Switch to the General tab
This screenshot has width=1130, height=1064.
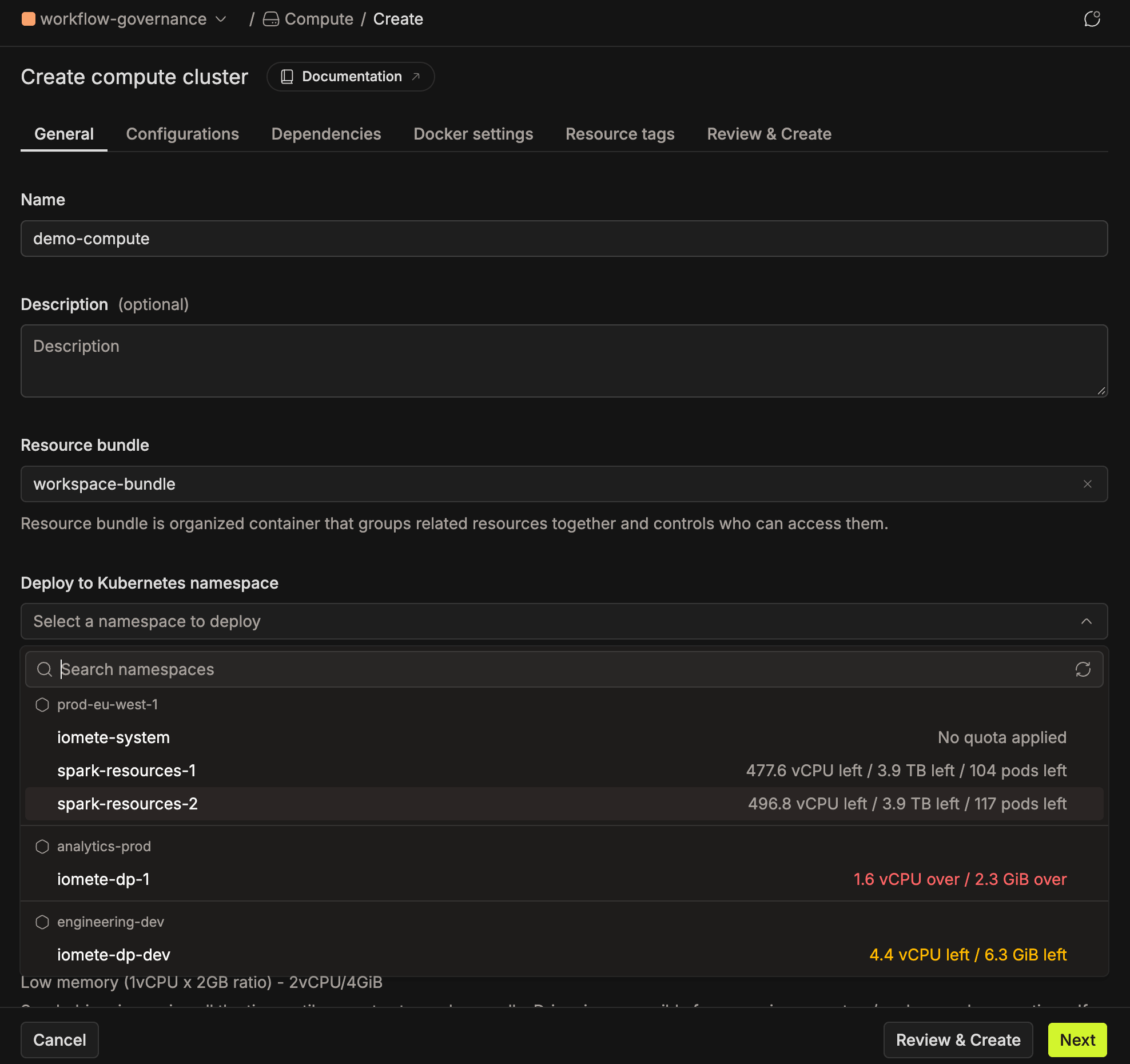pos(64,134)
